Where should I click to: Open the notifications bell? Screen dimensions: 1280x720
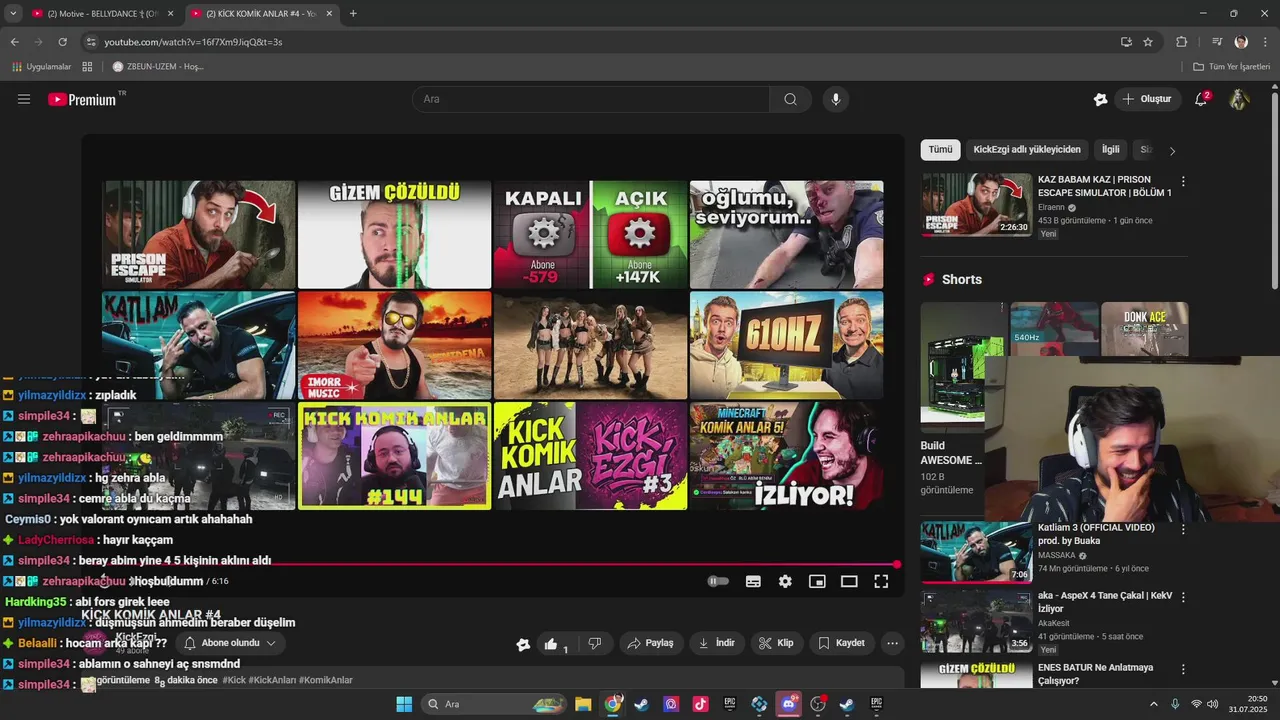[1201, 99]
